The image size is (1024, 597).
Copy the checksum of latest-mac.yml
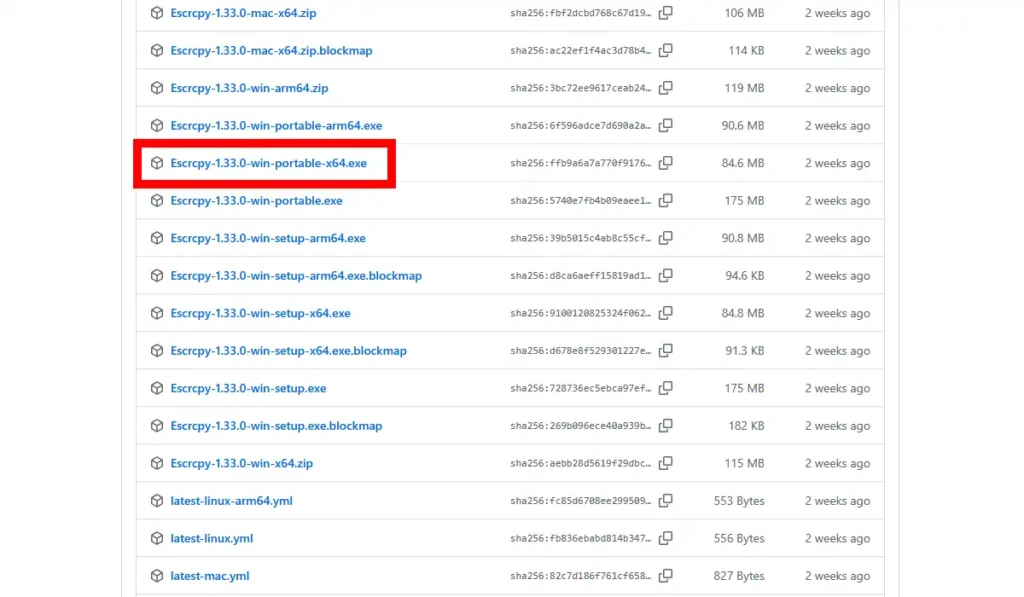pos(665,576)
